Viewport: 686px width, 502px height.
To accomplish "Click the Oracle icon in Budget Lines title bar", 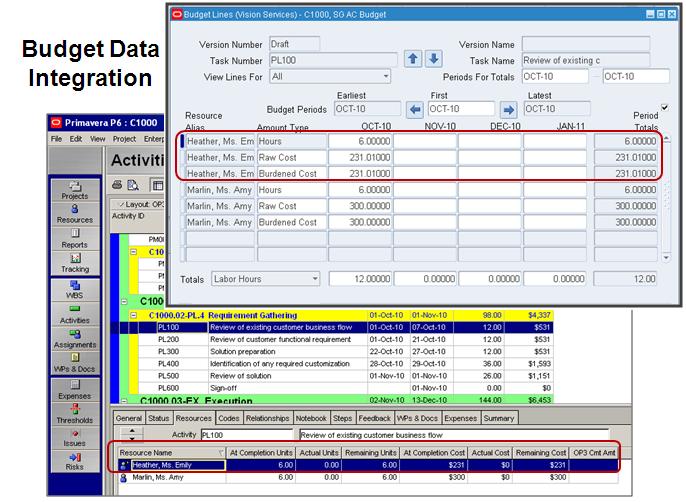I will 177,14.
